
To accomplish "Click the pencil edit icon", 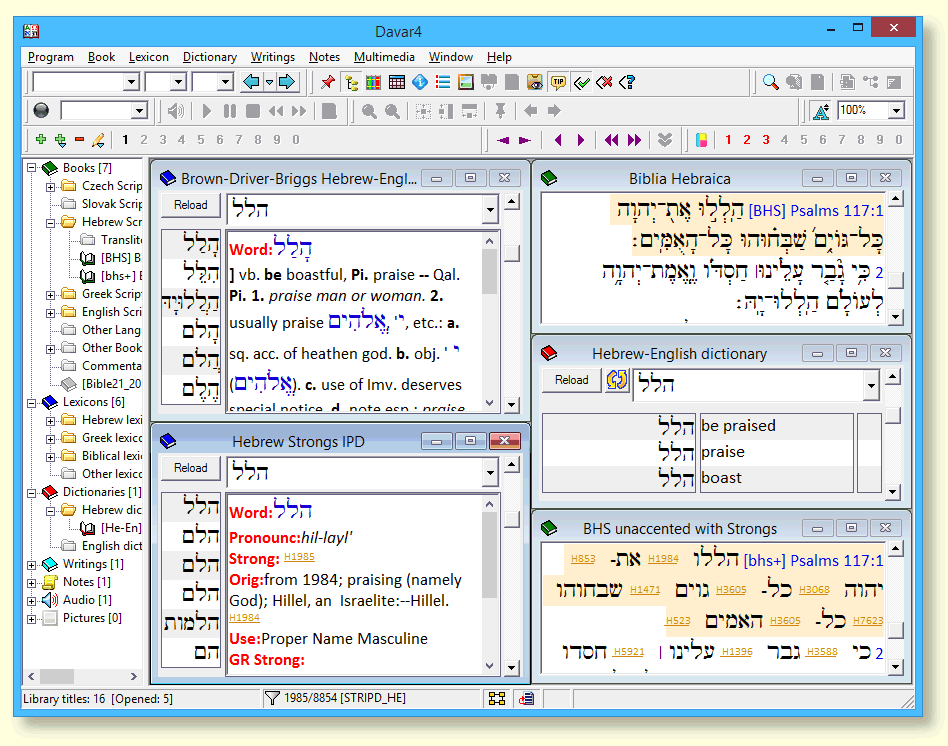I will click(98, 140).
